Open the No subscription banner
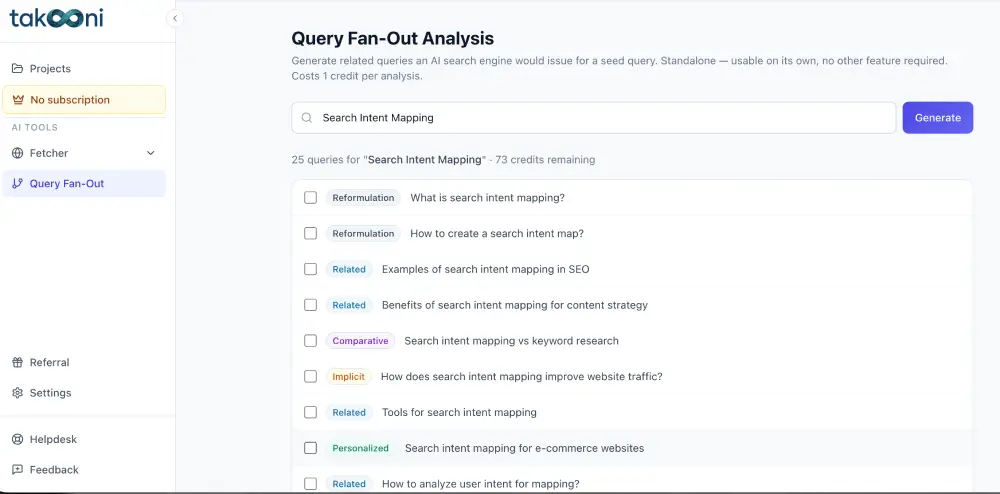 [x=84, y=99]
